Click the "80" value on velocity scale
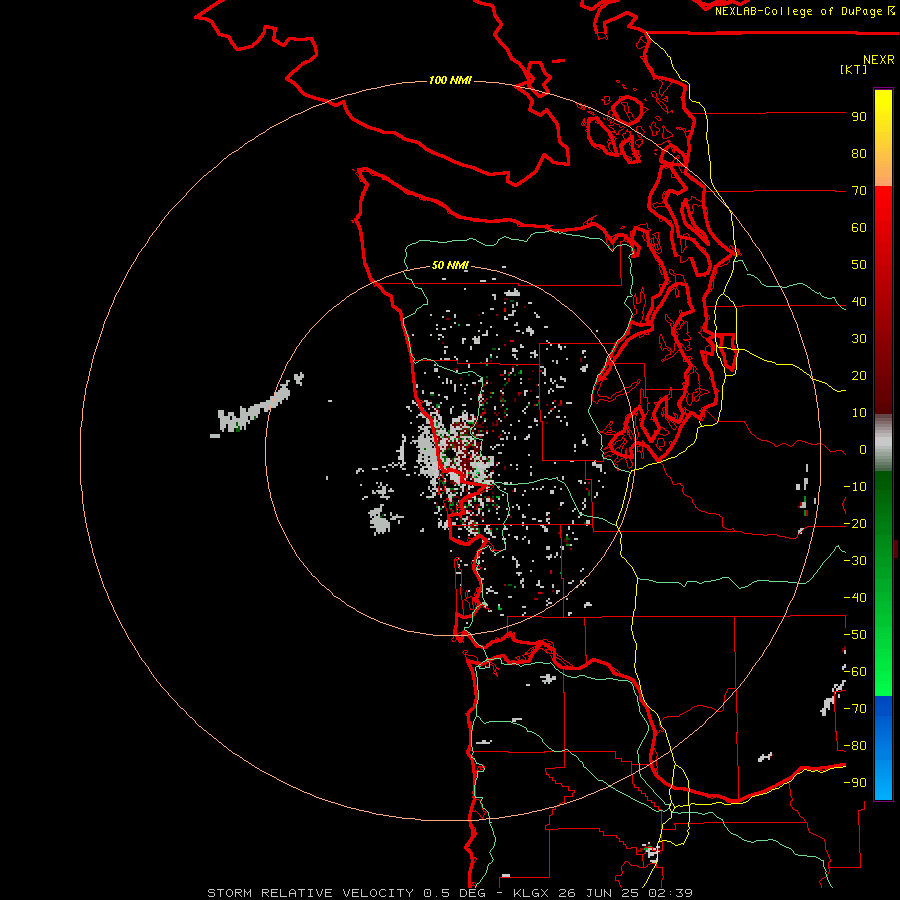The height and width of the screenshot is (900, 900). click(x=859, y=154)
